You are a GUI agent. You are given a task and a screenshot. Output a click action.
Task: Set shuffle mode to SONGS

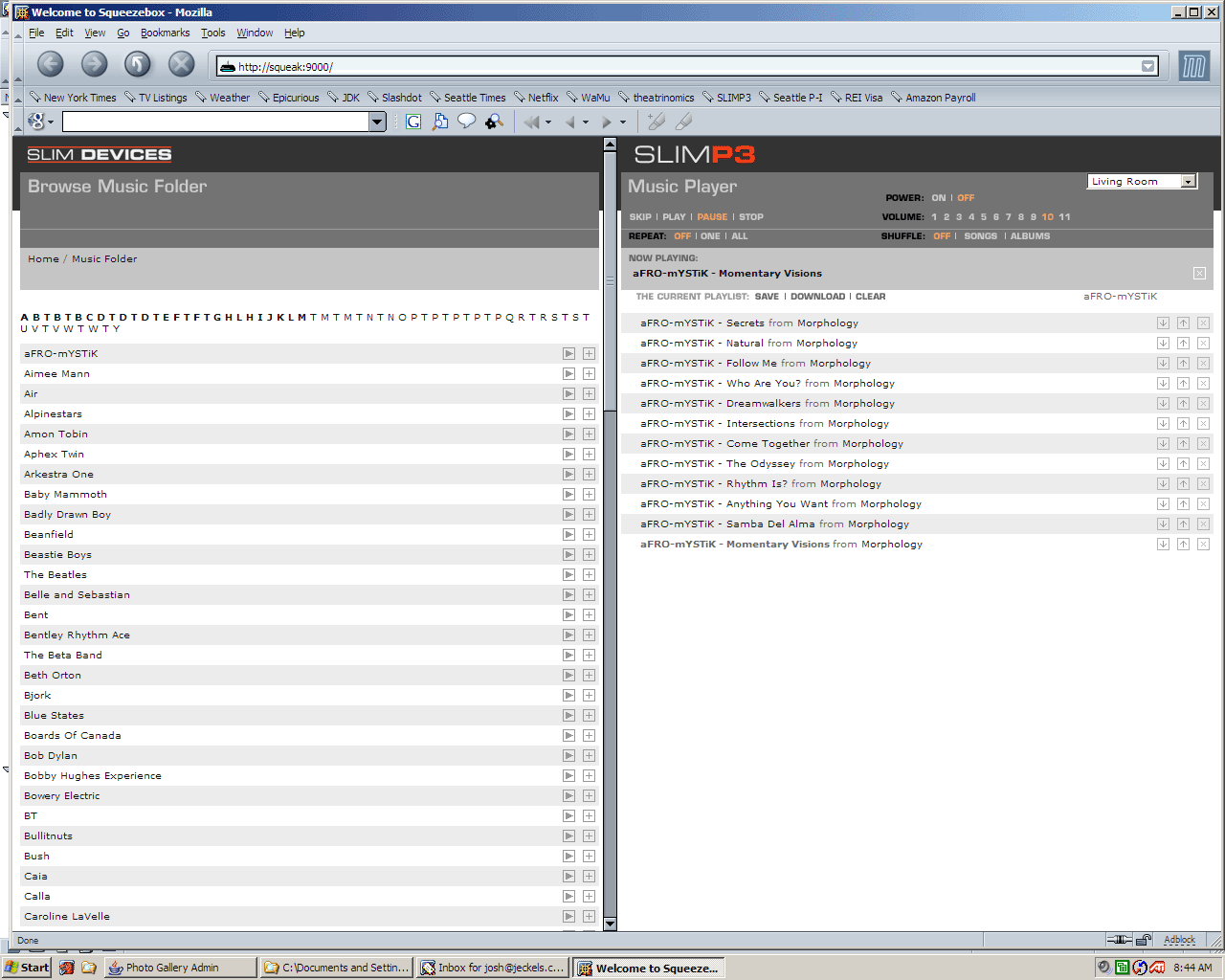click(980, 236)
